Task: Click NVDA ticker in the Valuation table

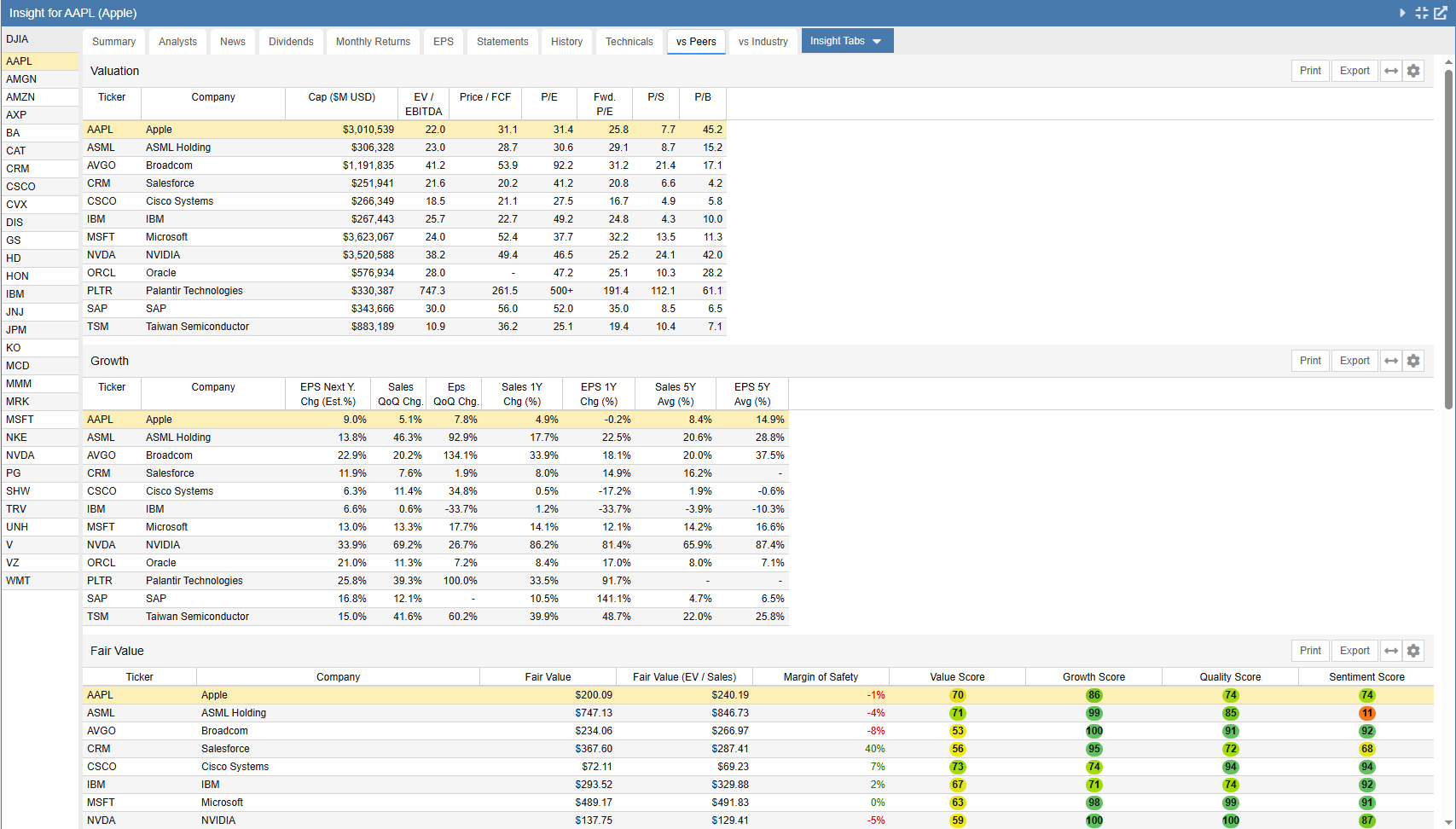Action: (101, 255)
